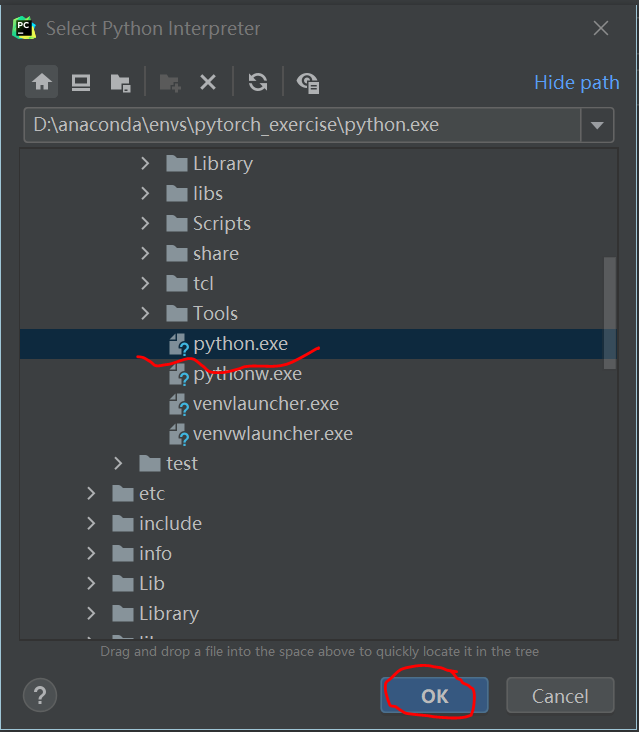Viewport: 639px width, 732px height.
Task: Refresh the file tree
Action: (258, 83)
